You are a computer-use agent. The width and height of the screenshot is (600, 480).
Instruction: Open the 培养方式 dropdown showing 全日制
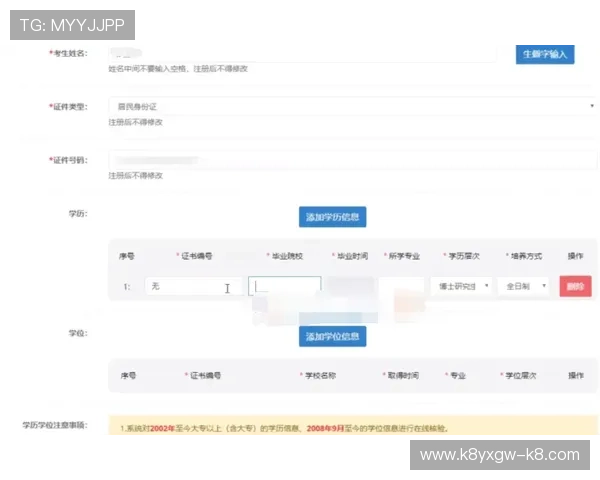(x=523, y=286)
